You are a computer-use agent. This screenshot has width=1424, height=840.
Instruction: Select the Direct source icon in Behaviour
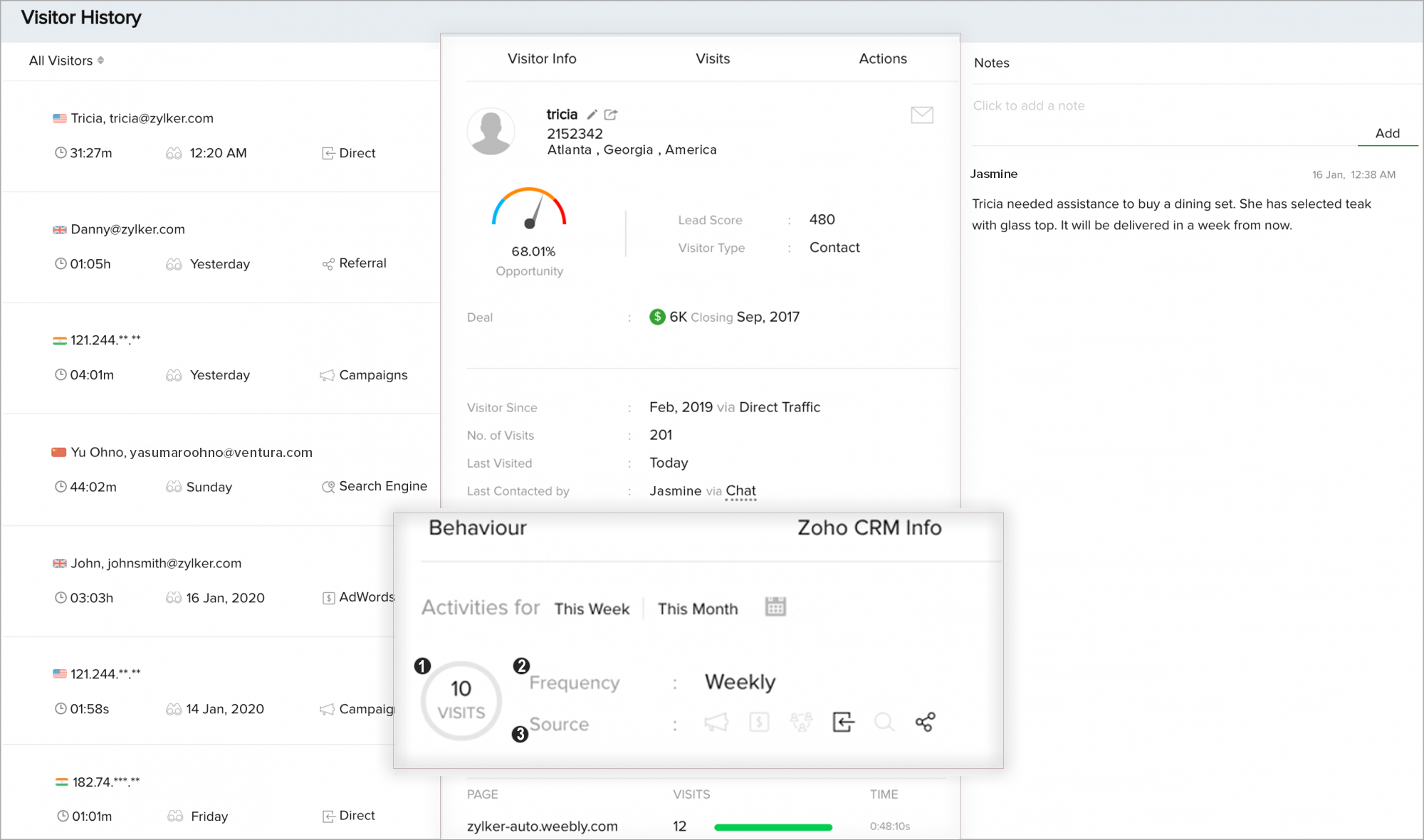point(843,723)
